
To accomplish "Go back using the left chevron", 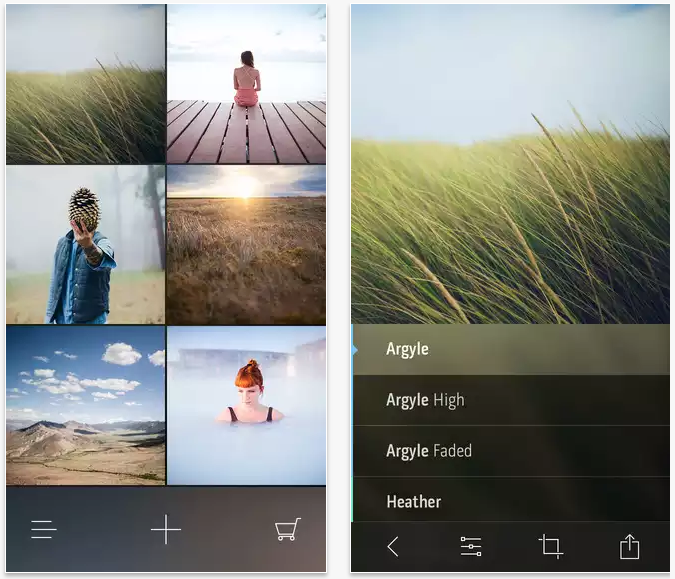I will click(393, 546).
